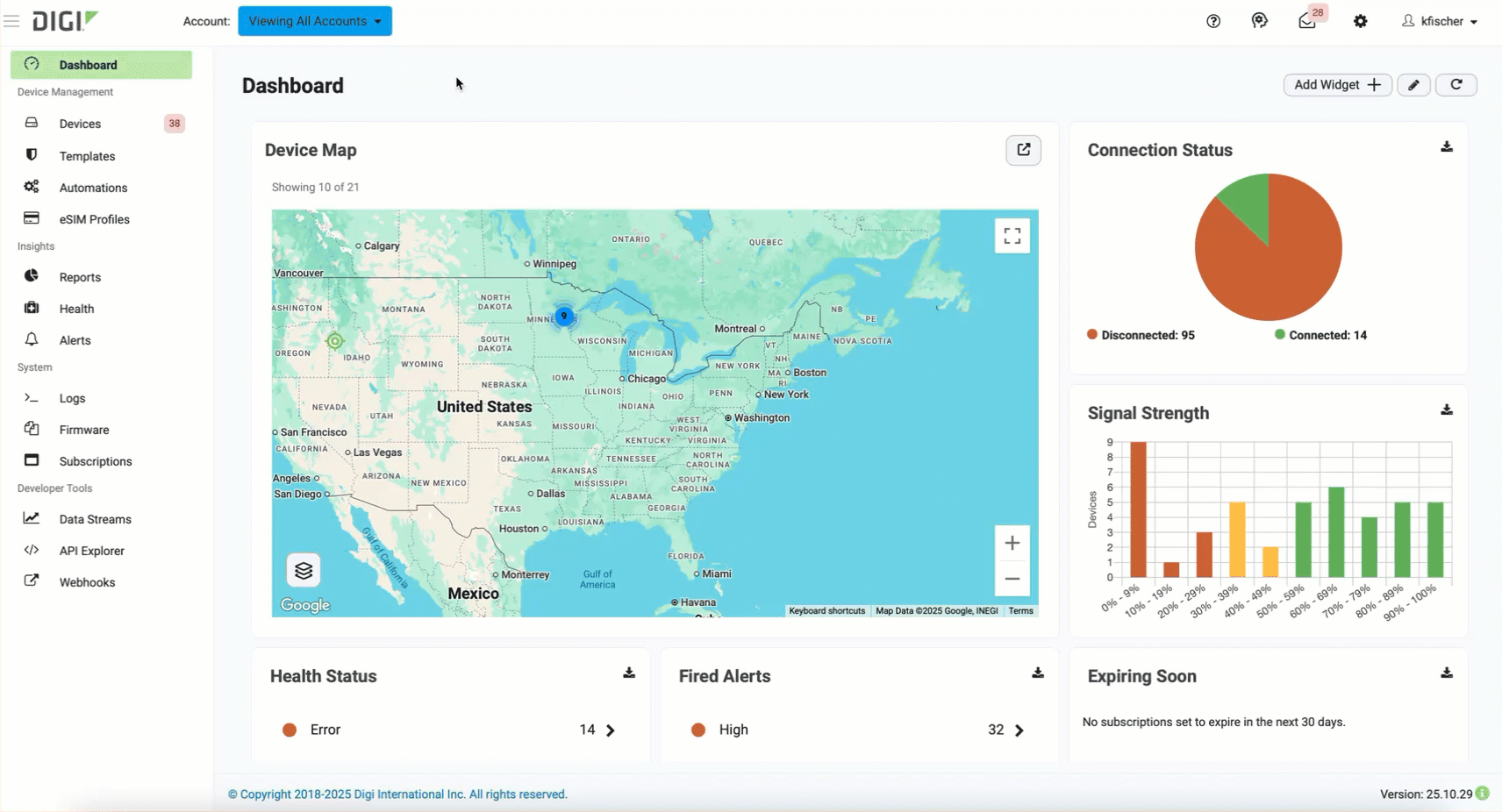Viewport: 1502px width, 812px height.
Task: Toggle the hamburger sidebar menu
Action: click(11, 21)
